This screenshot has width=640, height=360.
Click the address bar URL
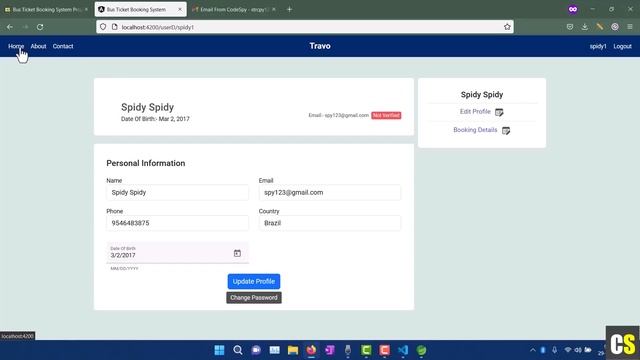[x=158, y=27]
